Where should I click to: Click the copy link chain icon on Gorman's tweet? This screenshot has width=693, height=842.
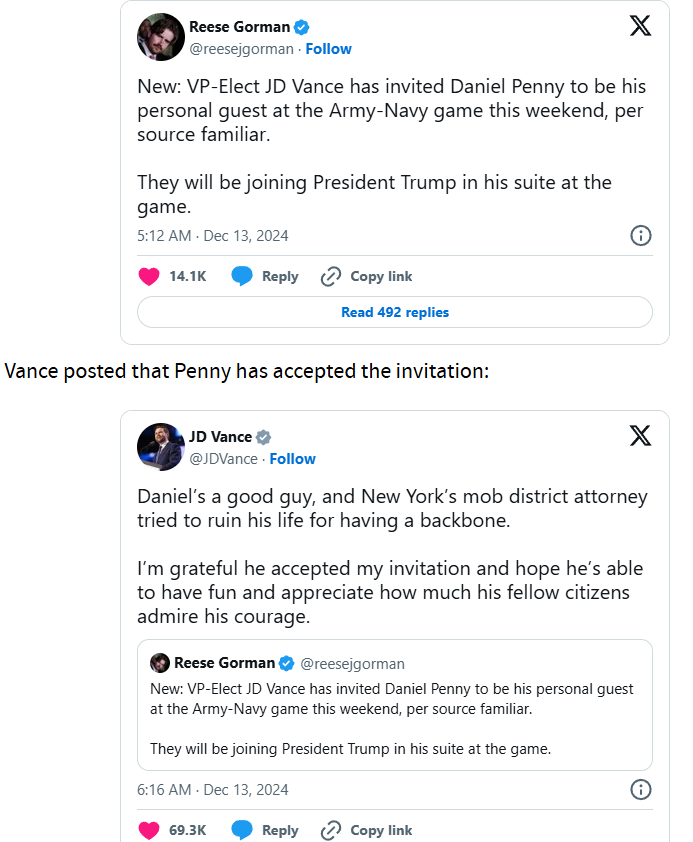331,277
